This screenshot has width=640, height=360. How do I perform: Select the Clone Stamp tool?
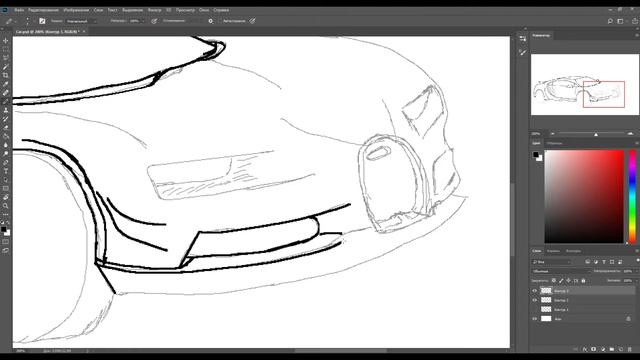click(x=5, y=110)
